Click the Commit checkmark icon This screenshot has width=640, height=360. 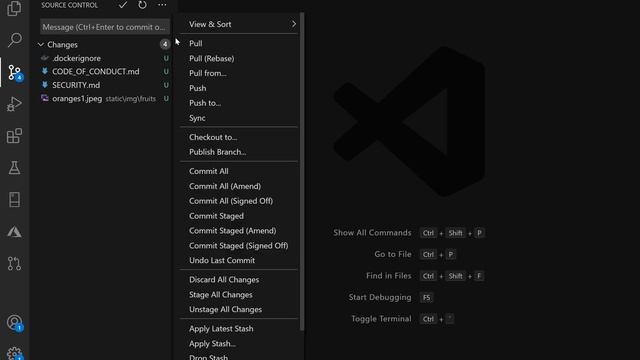click(x=122, y=5)
